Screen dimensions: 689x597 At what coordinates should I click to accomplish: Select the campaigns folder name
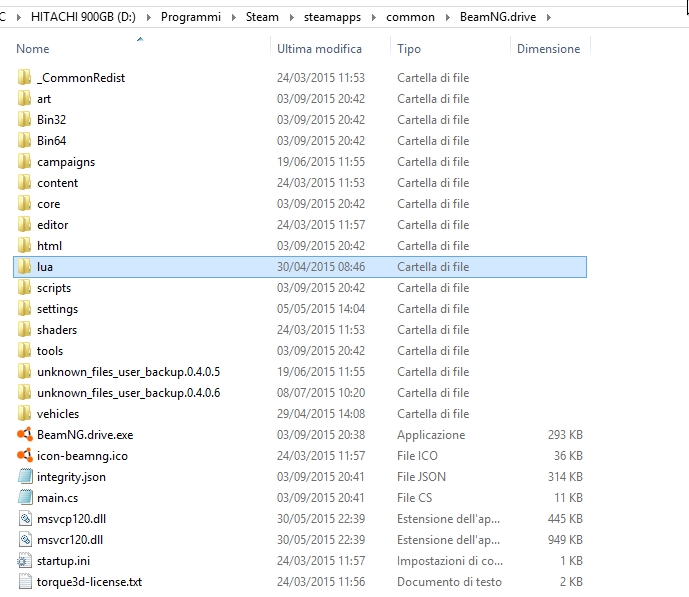(66, 162)
